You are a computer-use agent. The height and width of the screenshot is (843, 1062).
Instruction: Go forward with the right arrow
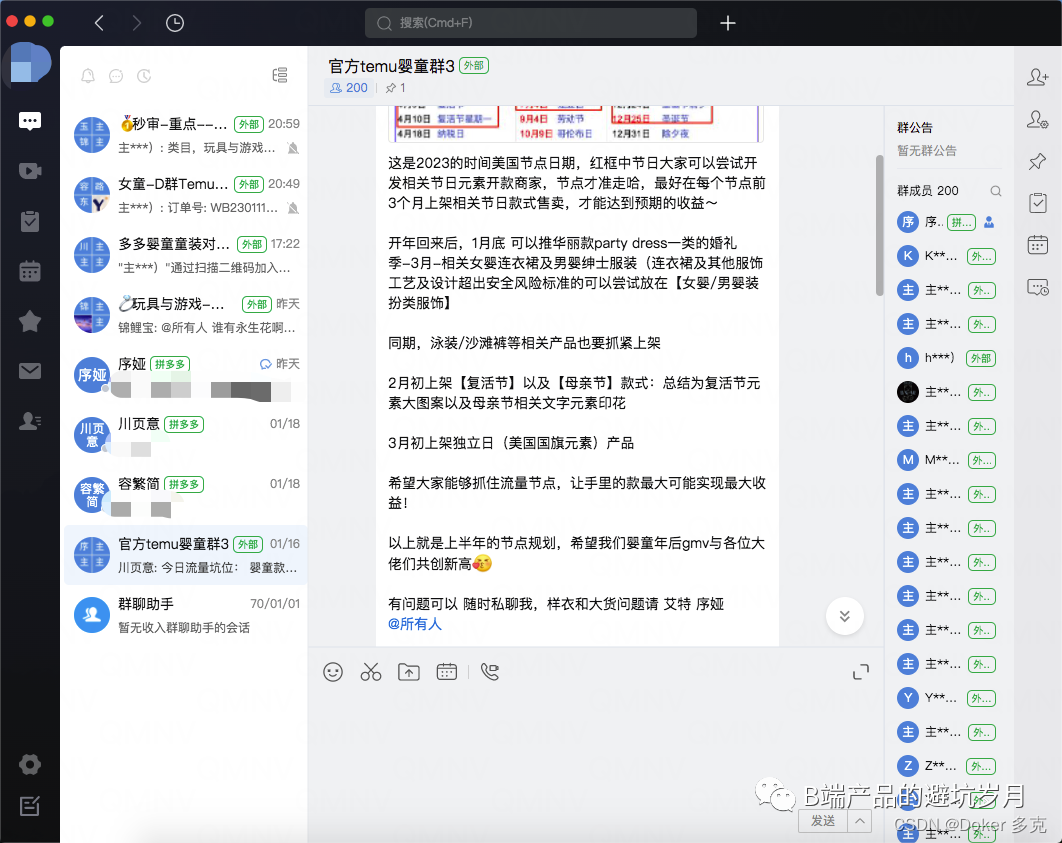pyautogui.click(x=137, y=23)
